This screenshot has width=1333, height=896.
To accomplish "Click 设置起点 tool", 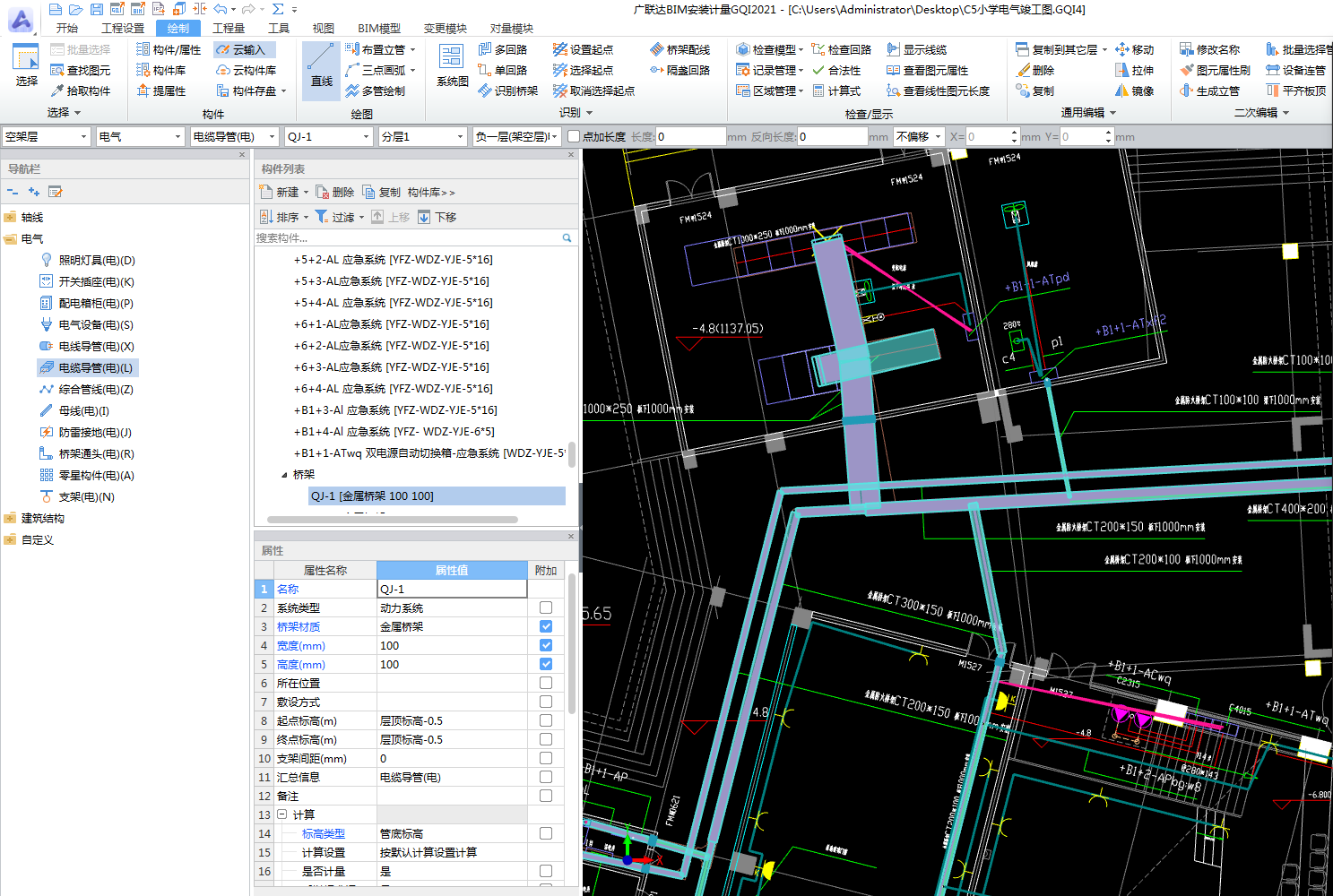I will [x=583, y=49].
